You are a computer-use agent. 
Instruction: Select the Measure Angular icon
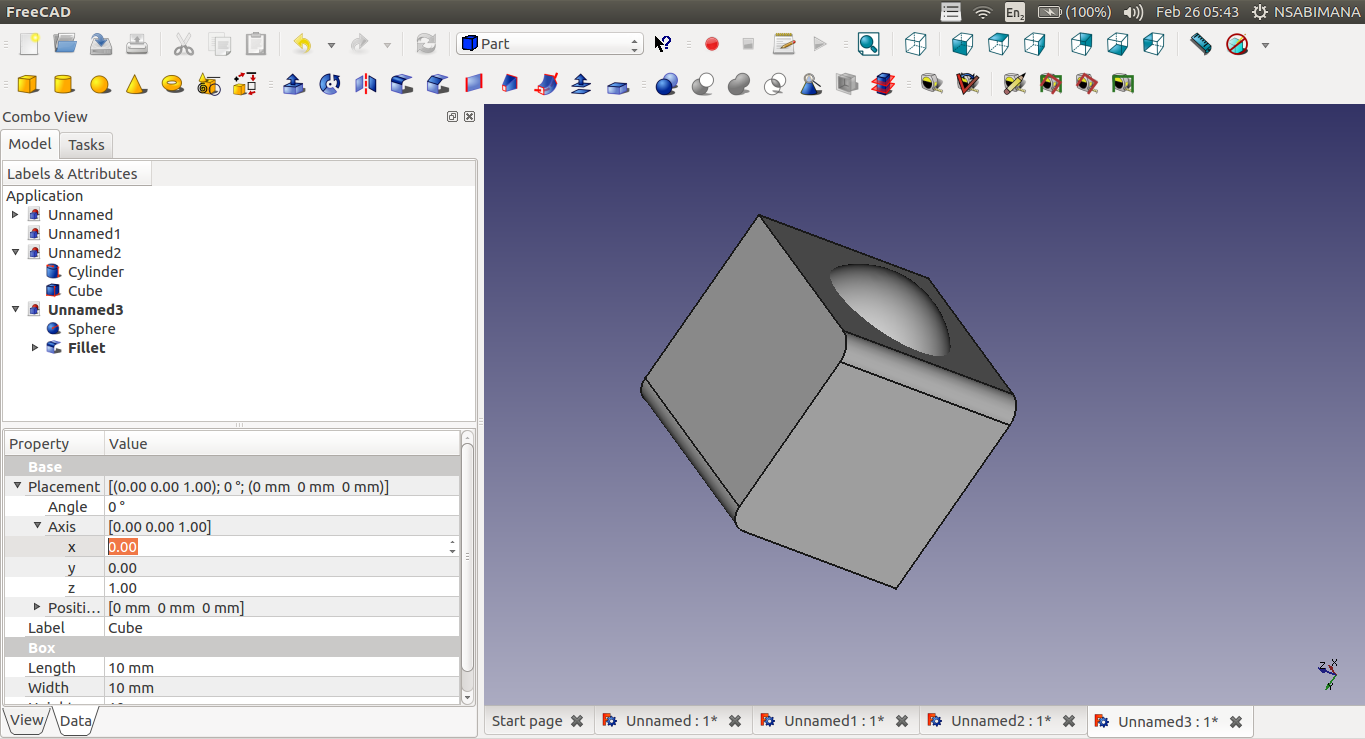coord(968,84)
